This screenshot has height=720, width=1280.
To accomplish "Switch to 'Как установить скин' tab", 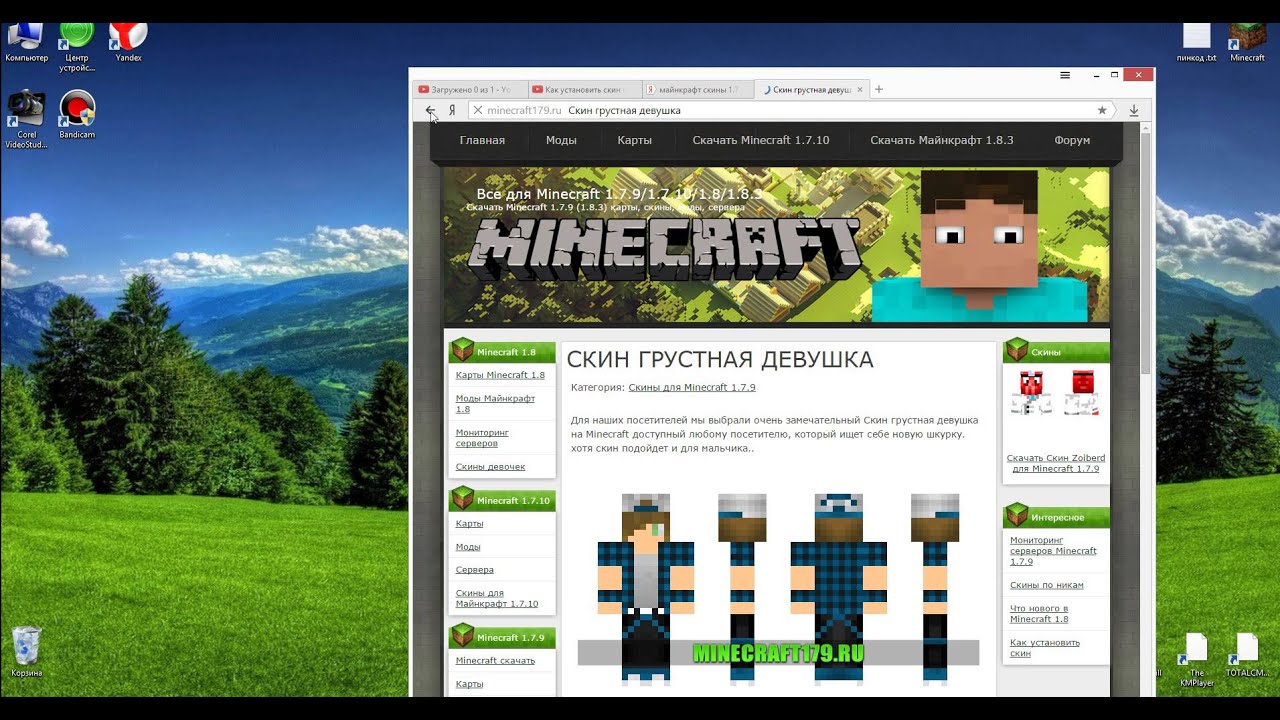I will [583, 90].
